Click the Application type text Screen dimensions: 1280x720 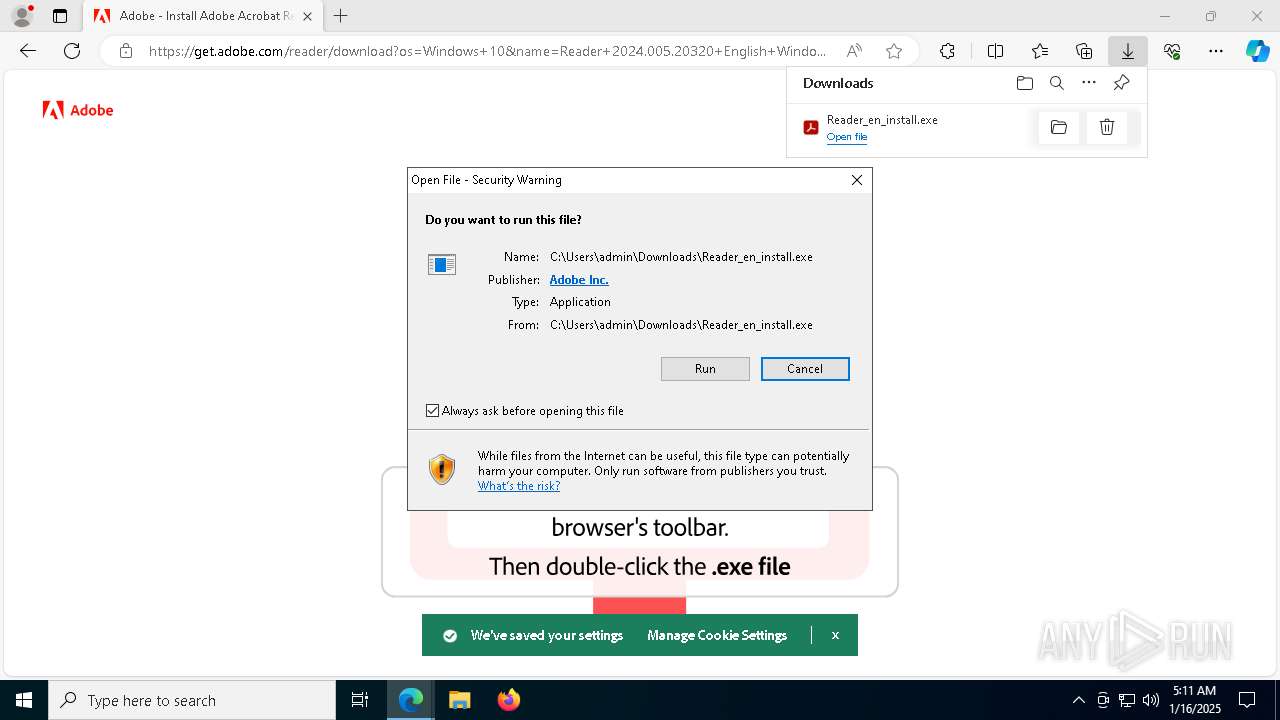580,302
